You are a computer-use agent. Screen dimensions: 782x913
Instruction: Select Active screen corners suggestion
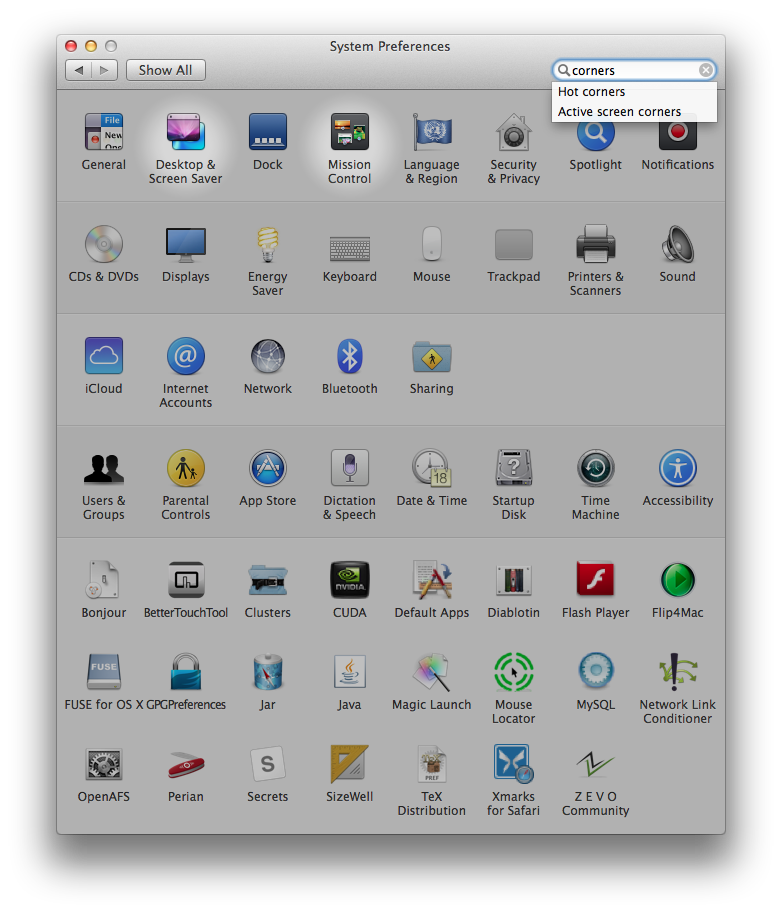point(634,112)
